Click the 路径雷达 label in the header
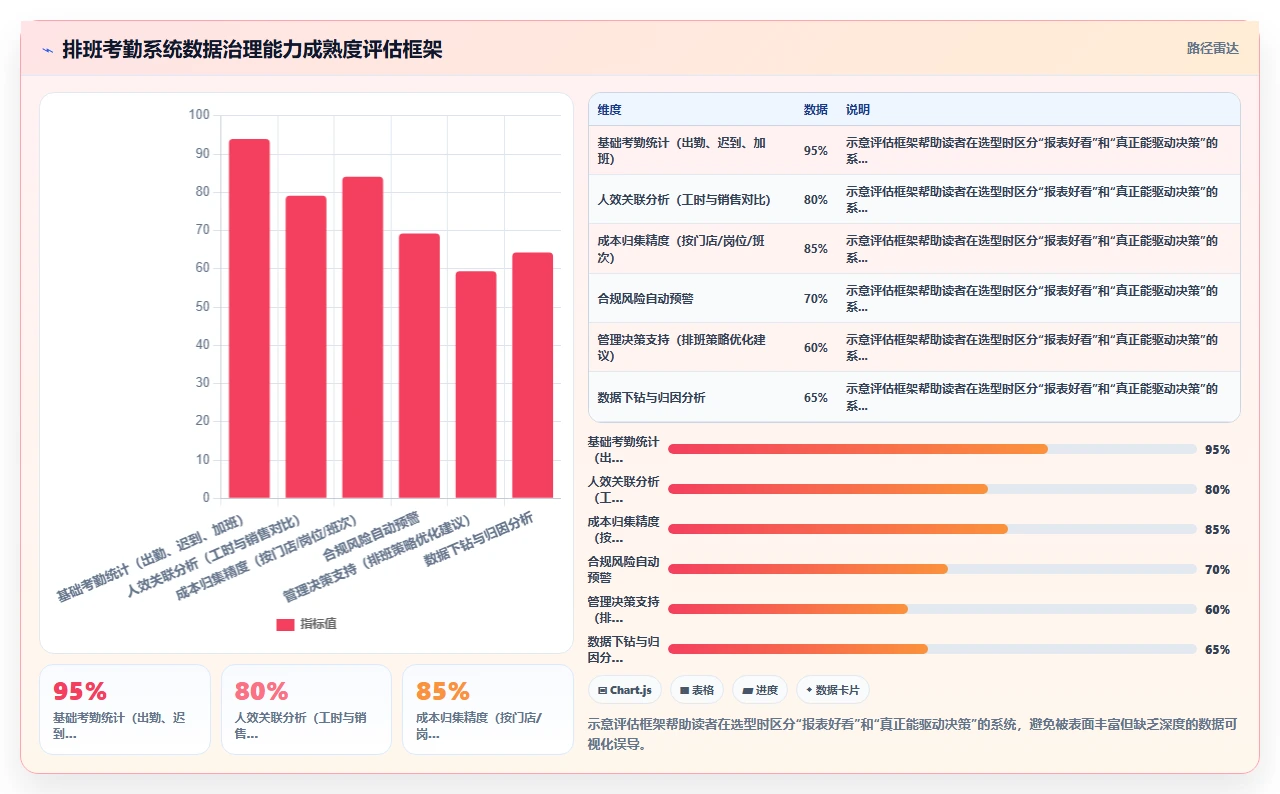Image resolution: width=1280 pixels, height=794 pixels. coord(1212,48)
